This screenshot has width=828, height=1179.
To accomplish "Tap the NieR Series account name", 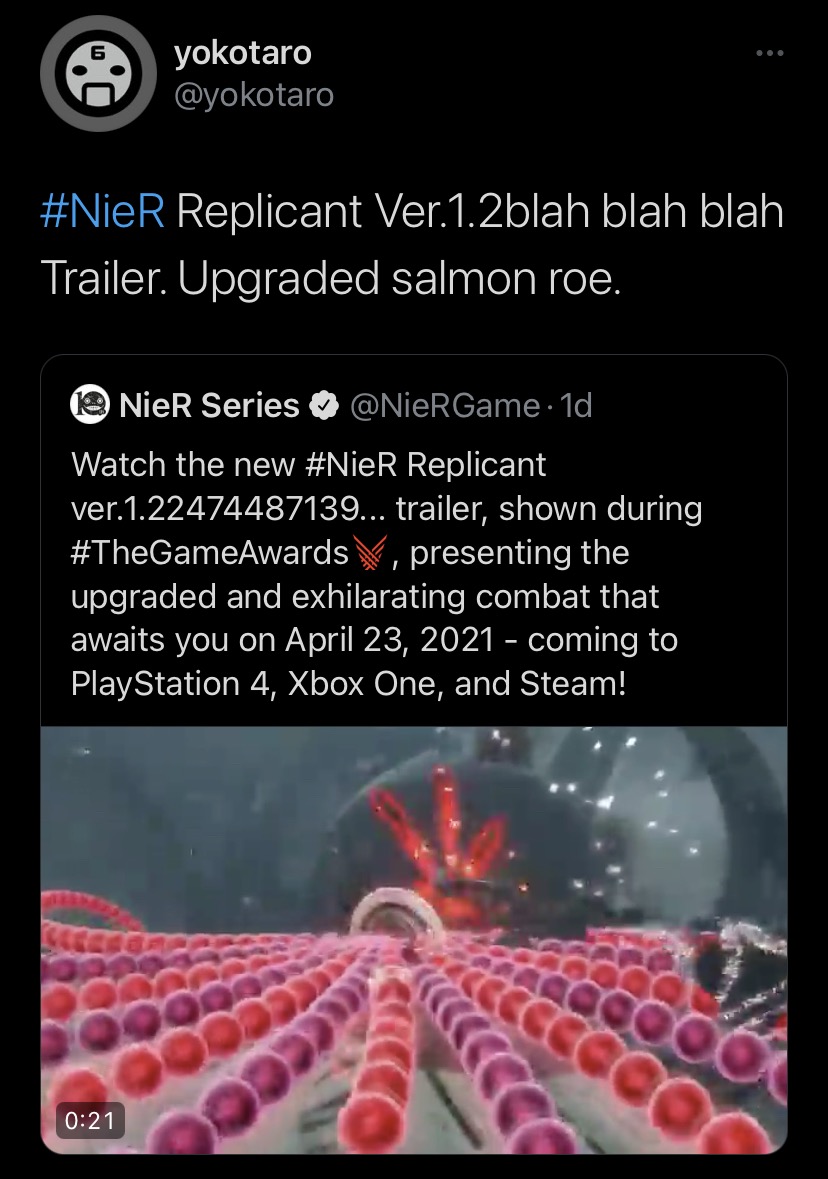I will click(x=209, y=405).
